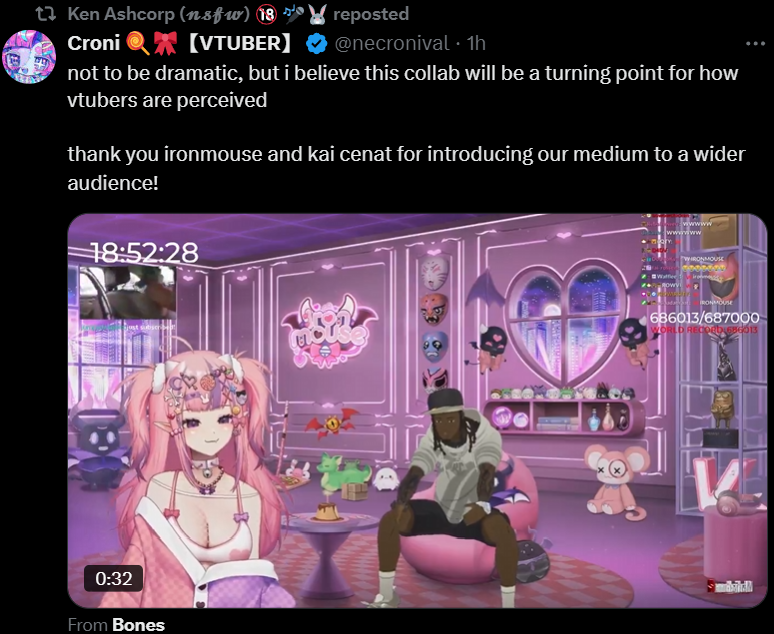774x634 pixels.
Task: Click the rabbit emoji beside reposted
Action: pos(317,14)
